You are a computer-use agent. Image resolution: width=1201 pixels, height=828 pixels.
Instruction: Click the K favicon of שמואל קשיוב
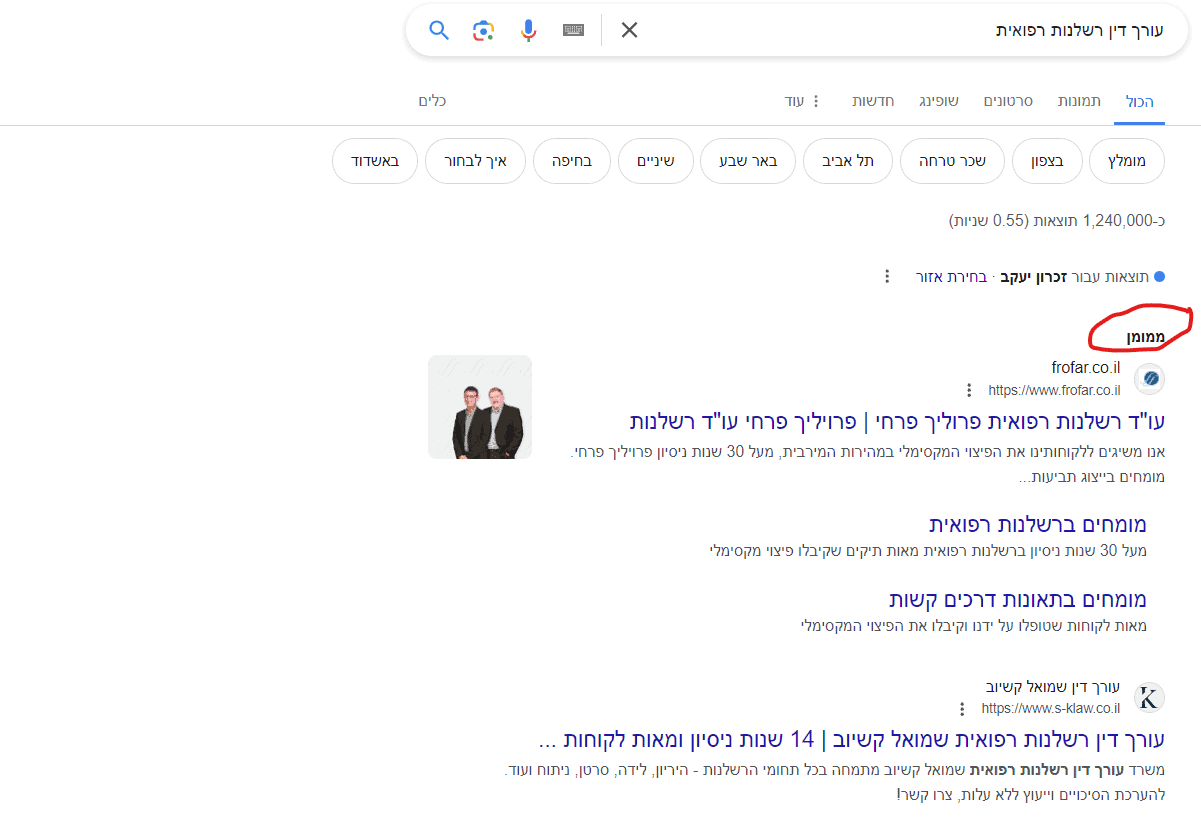tap(1150, 698)
